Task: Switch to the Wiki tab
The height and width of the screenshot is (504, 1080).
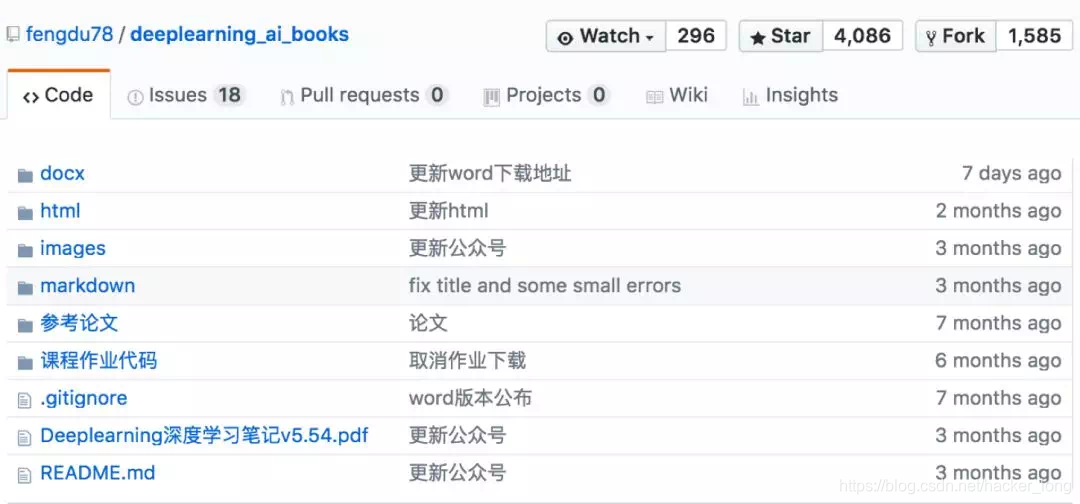Action: [x=677, y=95]
